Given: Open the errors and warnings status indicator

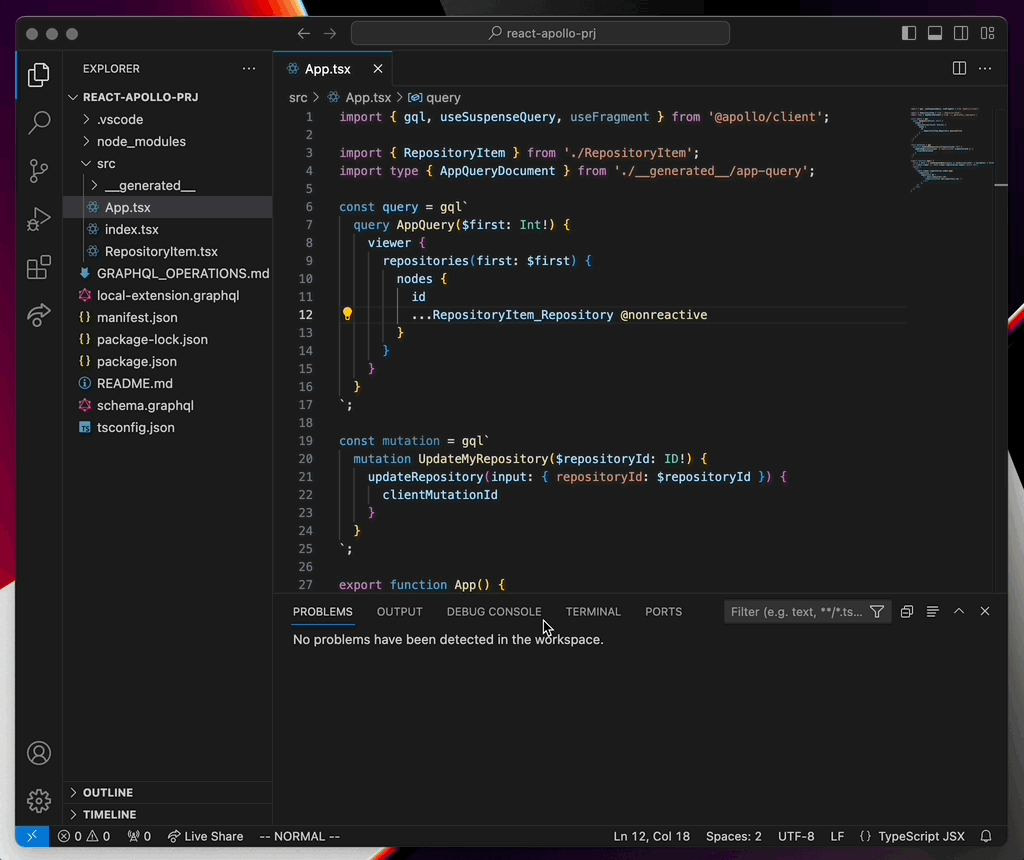Looking at the screenshot, I should [84, 836].
